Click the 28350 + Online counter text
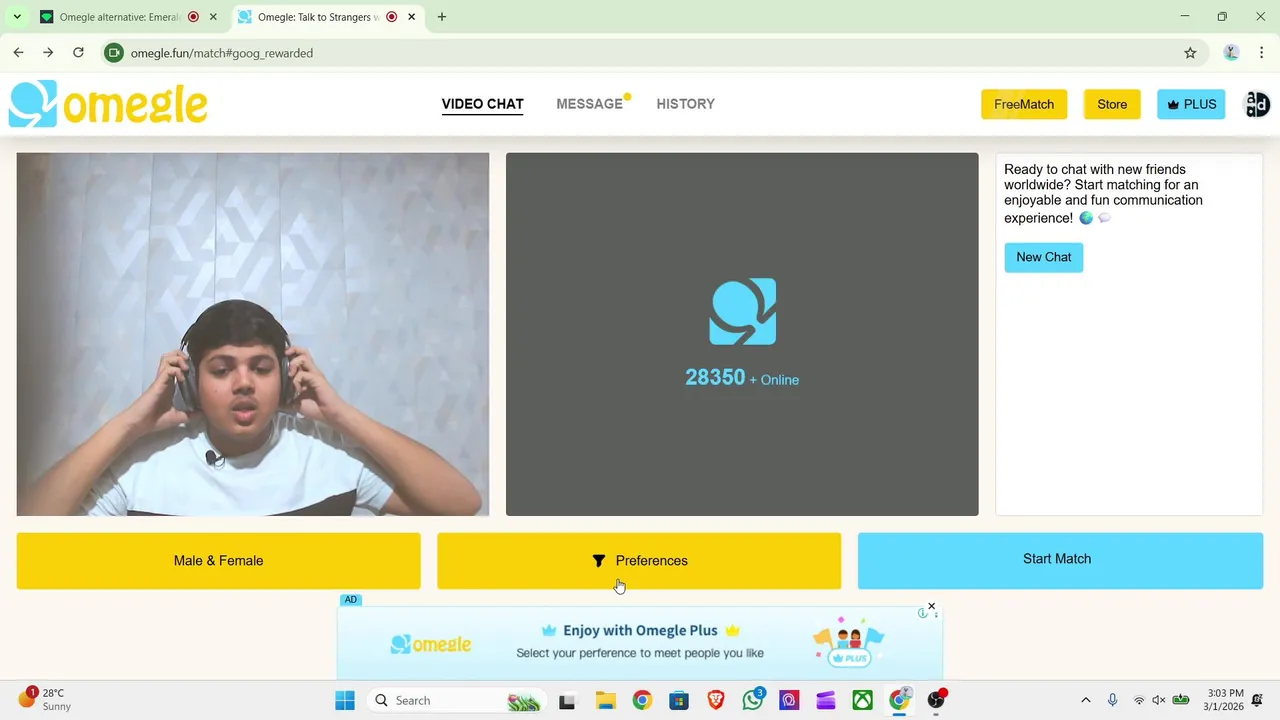 coord(742,378)
